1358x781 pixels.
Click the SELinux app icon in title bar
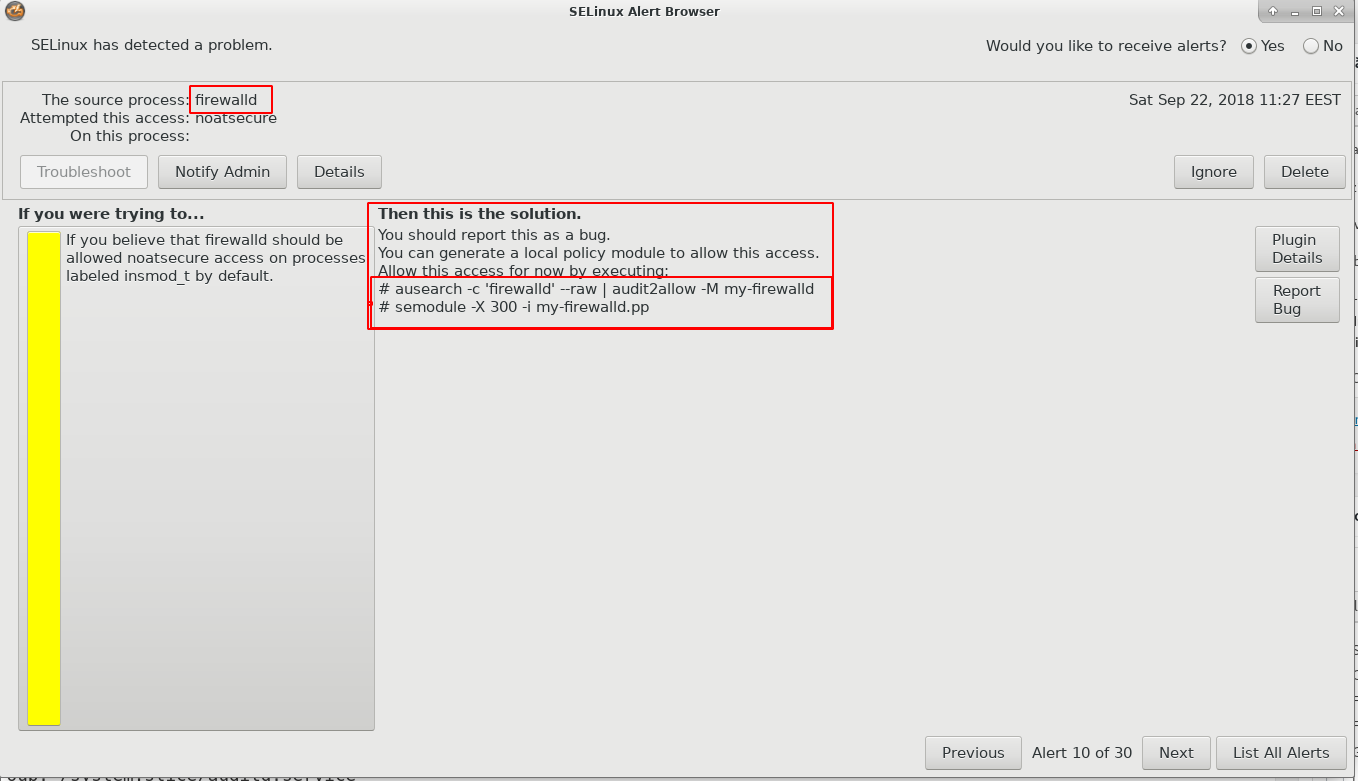(15, 12)
